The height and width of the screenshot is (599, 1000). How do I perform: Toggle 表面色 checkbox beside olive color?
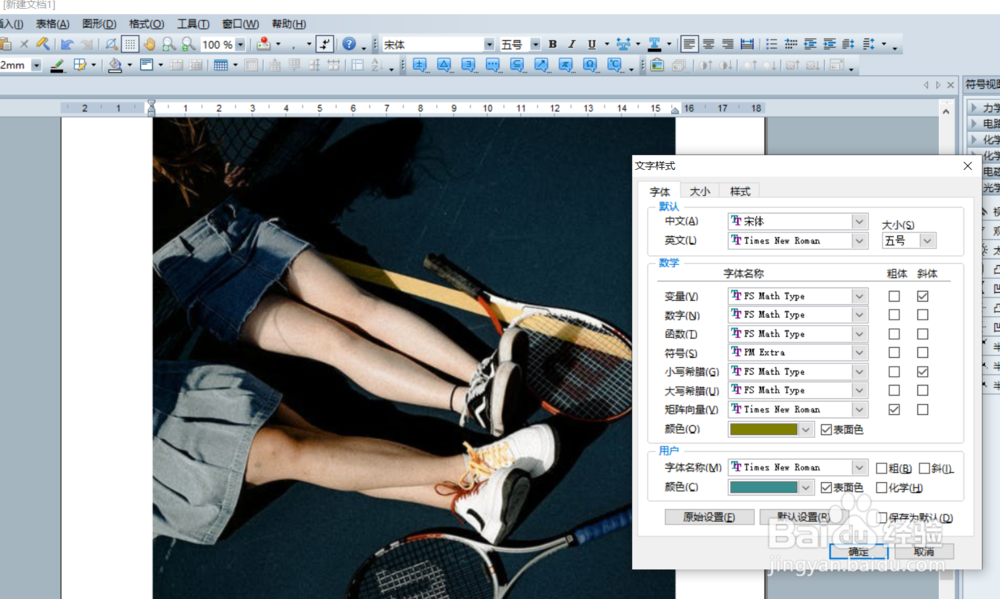point(827,429)
